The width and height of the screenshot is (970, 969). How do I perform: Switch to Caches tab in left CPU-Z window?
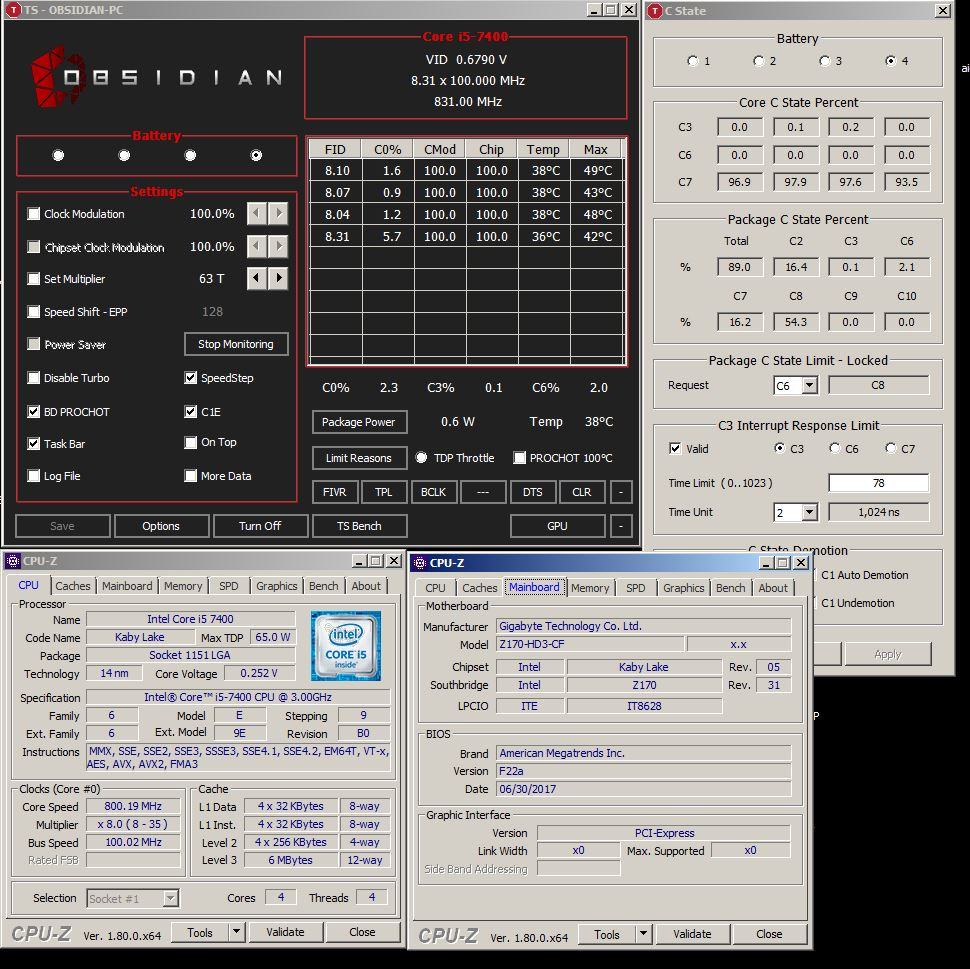[73, 586]
